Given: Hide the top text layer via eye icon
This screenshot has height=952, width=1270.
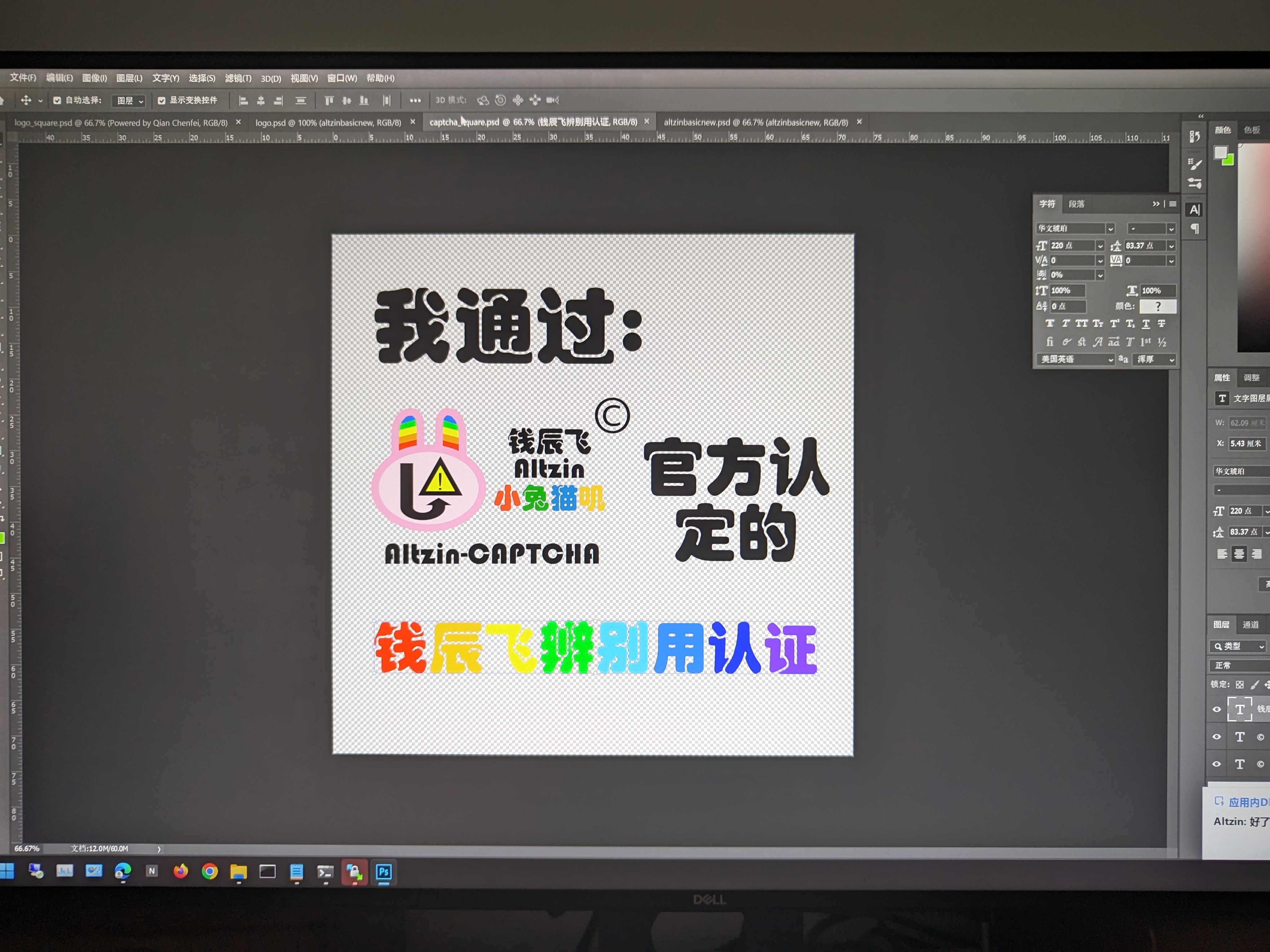Looking at the screenshot, I should 1217,709.
